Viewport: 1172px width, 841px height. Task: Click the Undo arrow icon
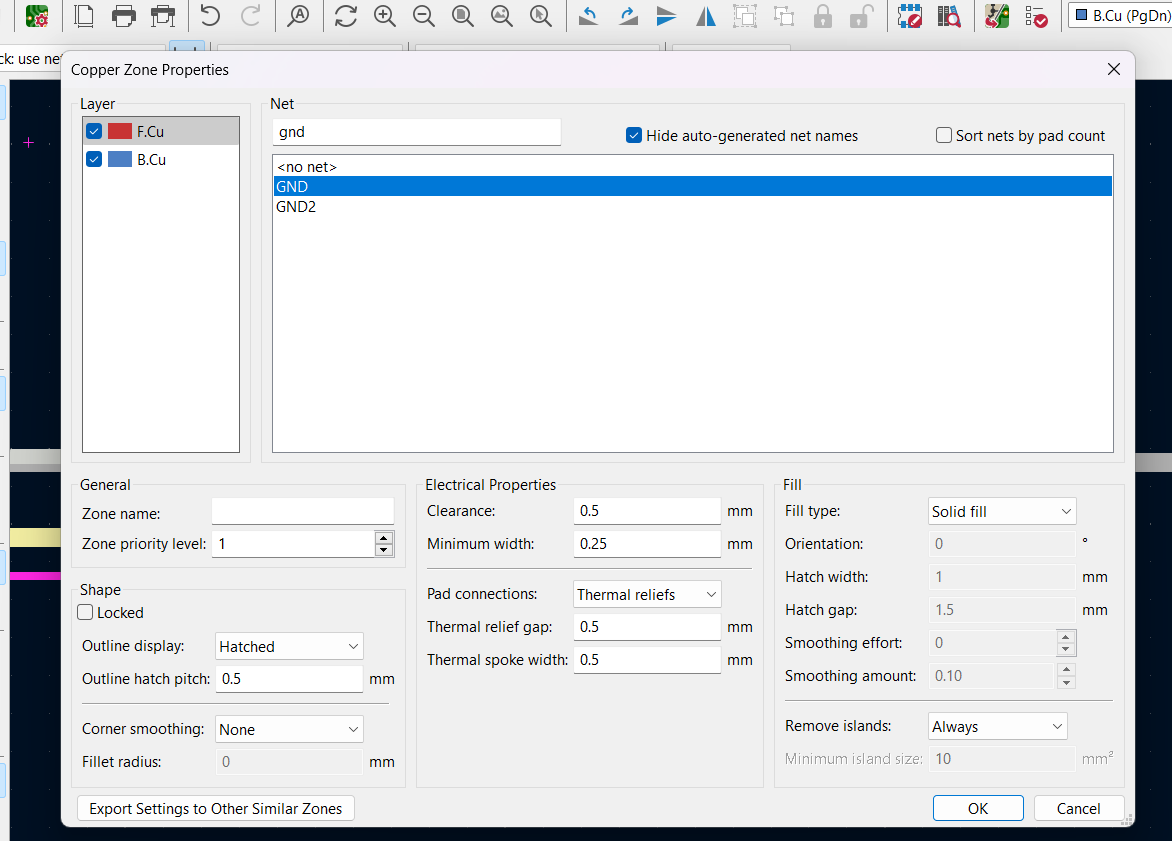coord(209,16)
